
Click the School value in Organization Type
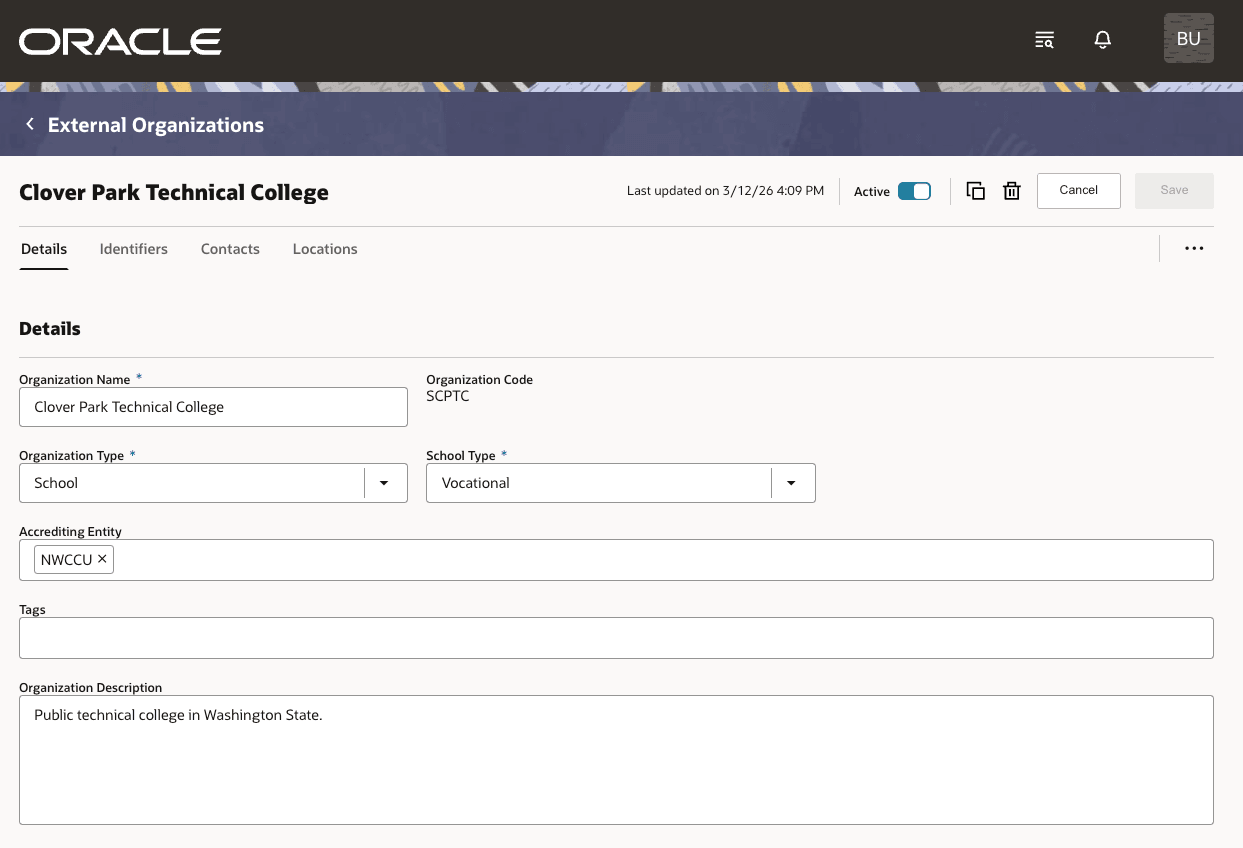pos(56,483)
